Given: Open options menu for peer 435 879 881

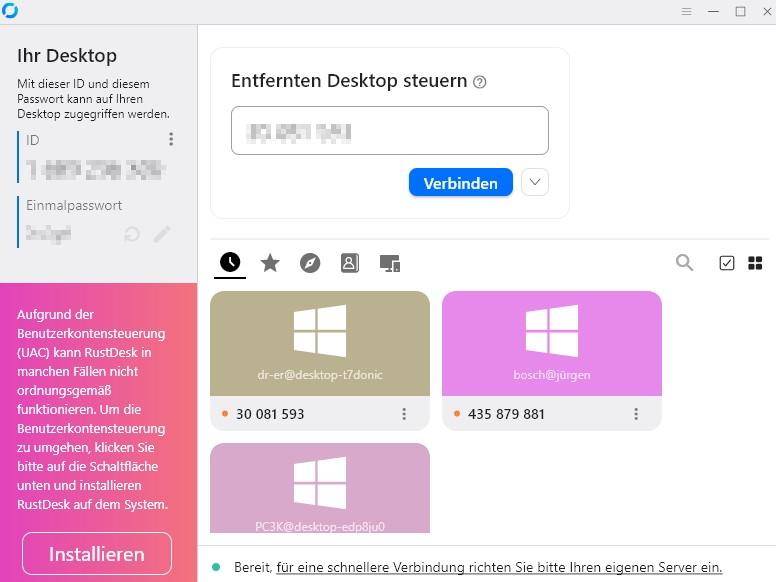Looking at the screenshot, I should (x=636, y=414).
